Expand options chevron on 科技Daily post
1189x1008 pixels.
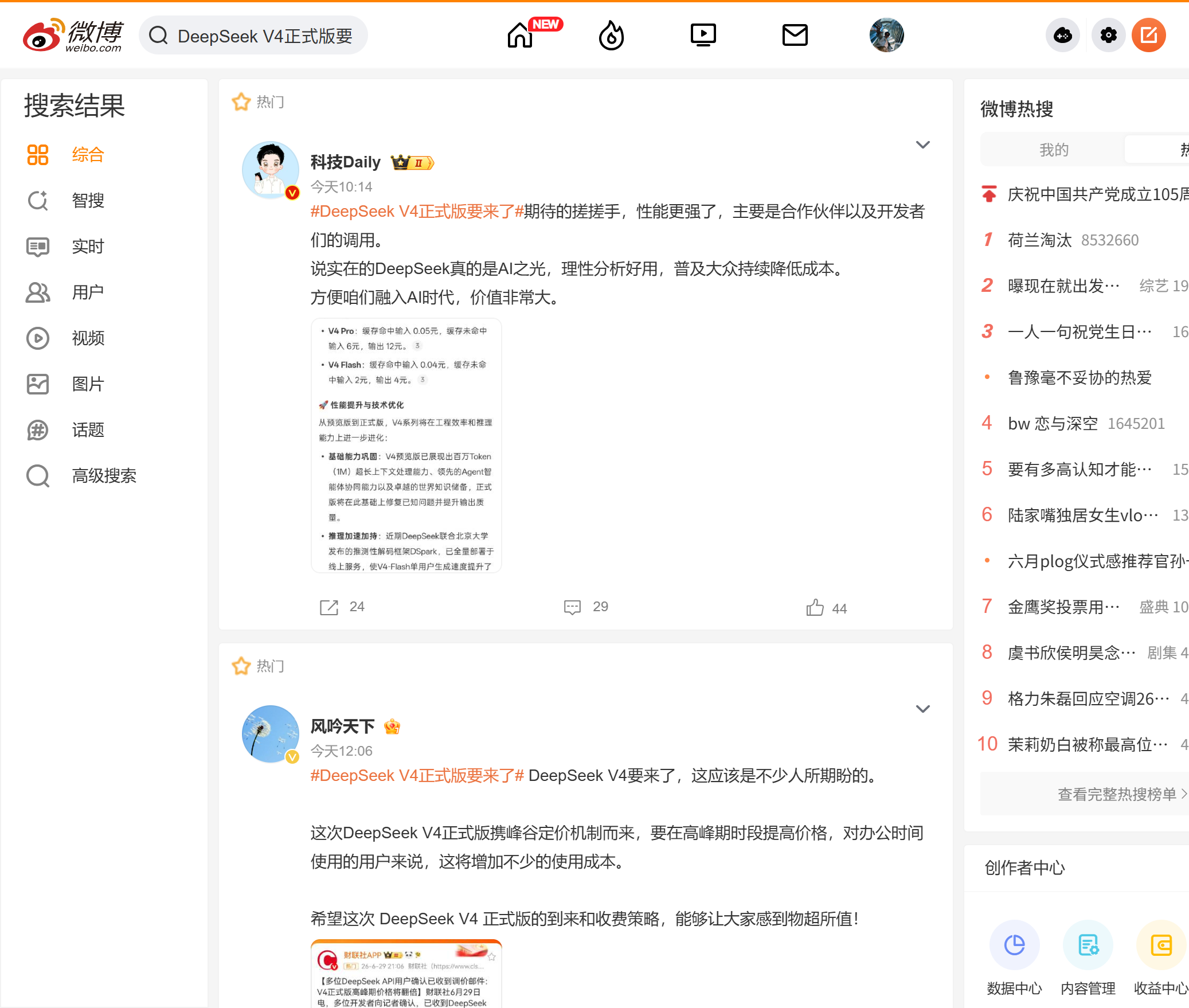pyautogui.click(x=922, y=145)
